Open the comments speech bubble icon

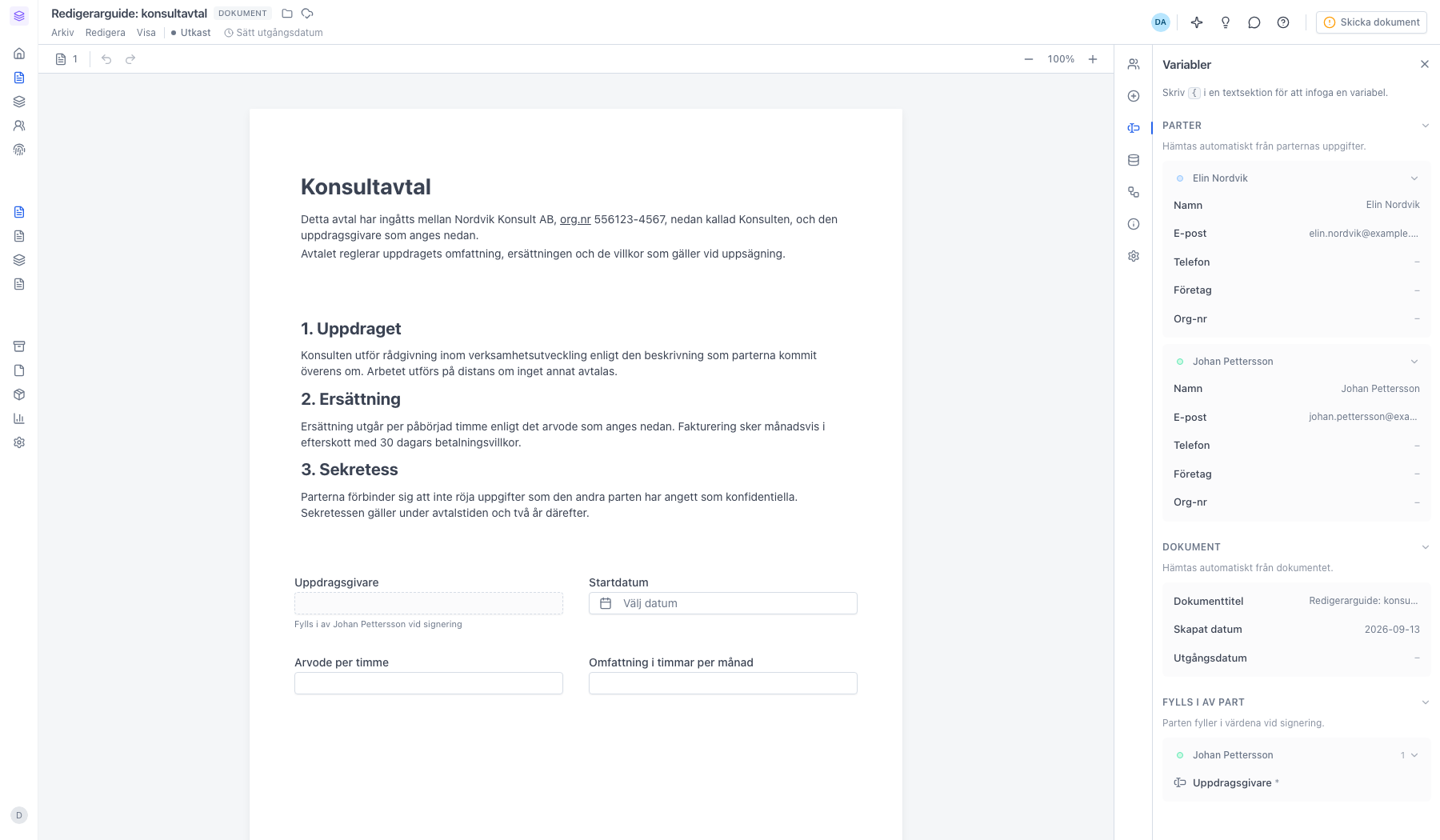click(x=1254, y=22)
